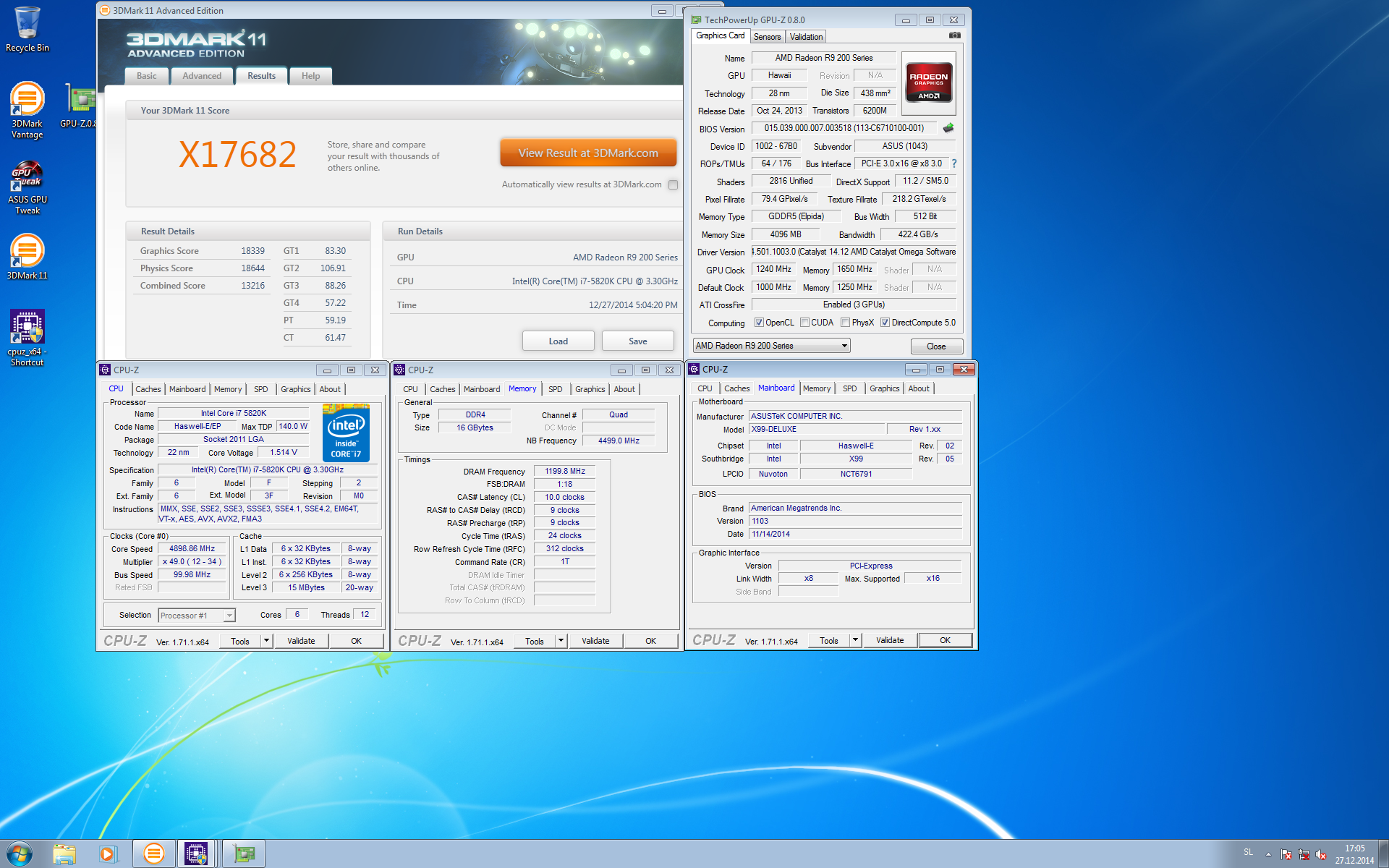
Task: Select the Validation tab in GPU-Z
Action: coord(806,37)
